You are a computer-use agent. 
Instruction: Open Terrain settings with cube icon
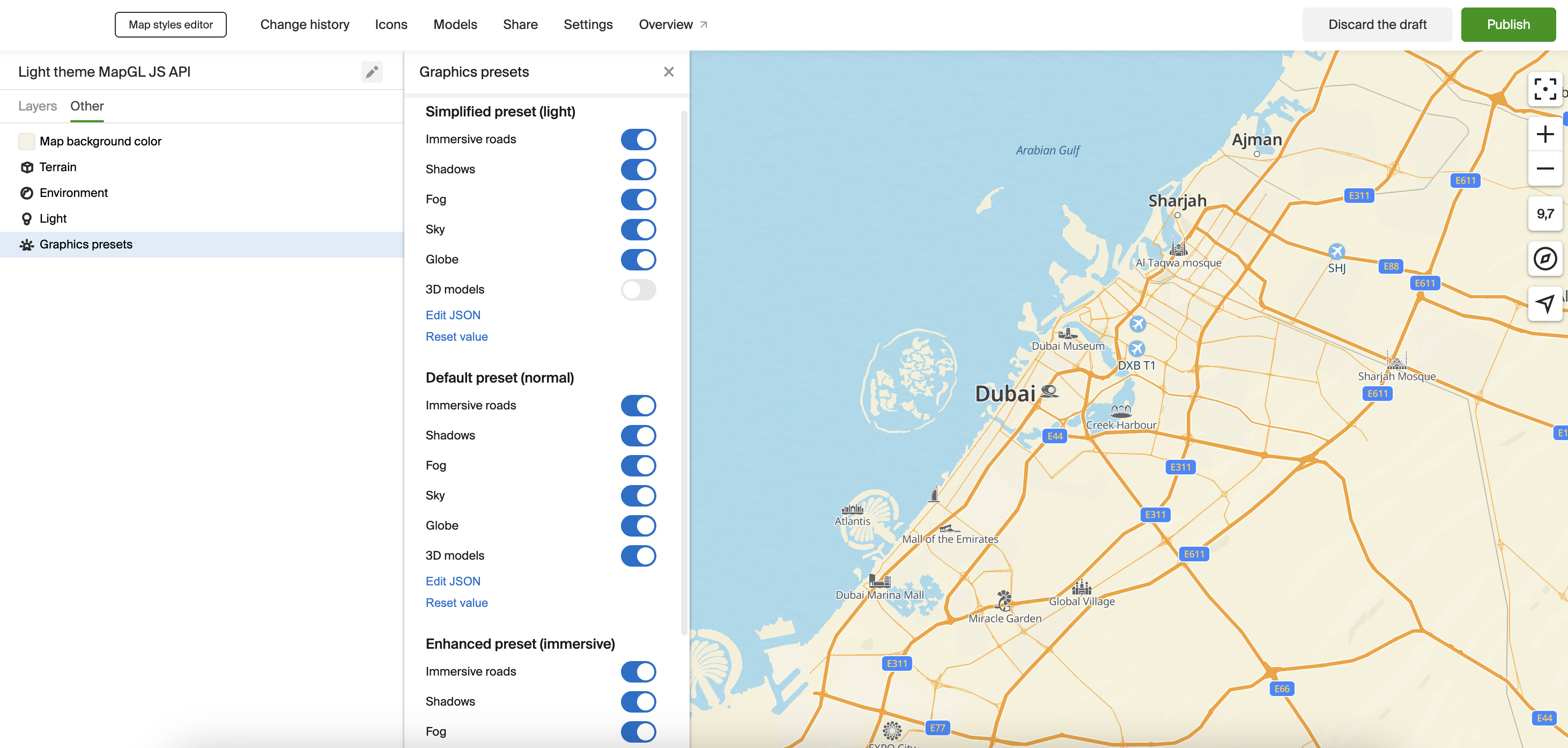(x=57, y=167)
